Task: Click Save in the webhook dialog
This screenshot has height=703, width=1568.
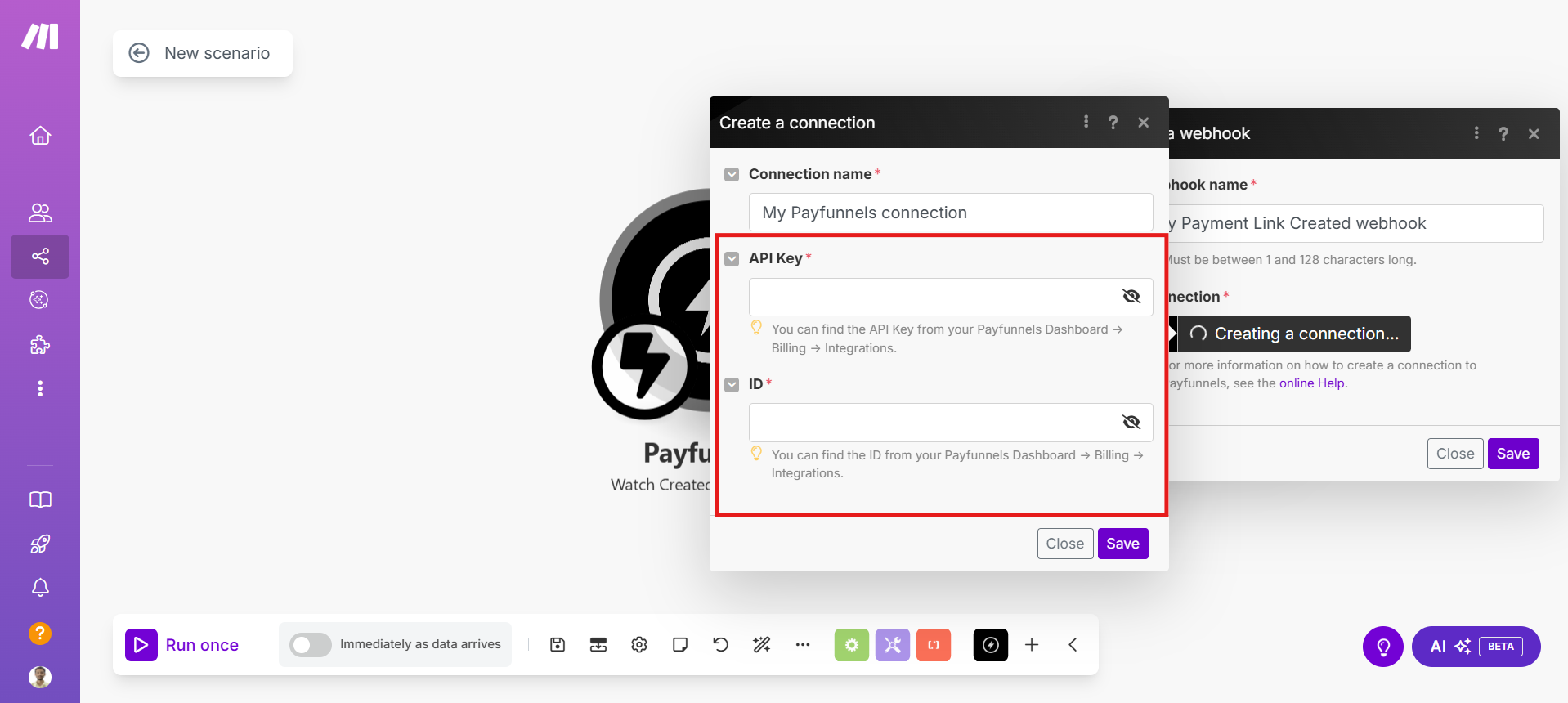Action: (1513, 454)
